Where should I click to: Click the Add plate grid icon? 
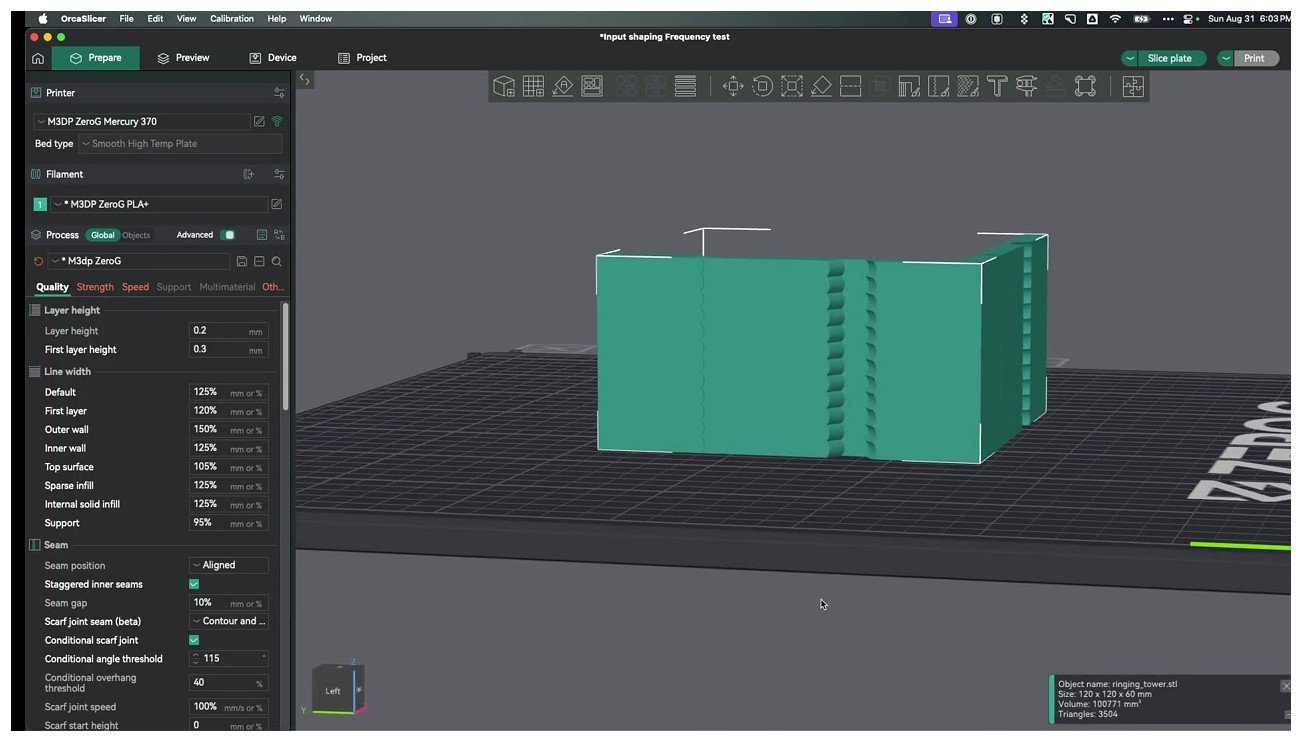point(533,86)
